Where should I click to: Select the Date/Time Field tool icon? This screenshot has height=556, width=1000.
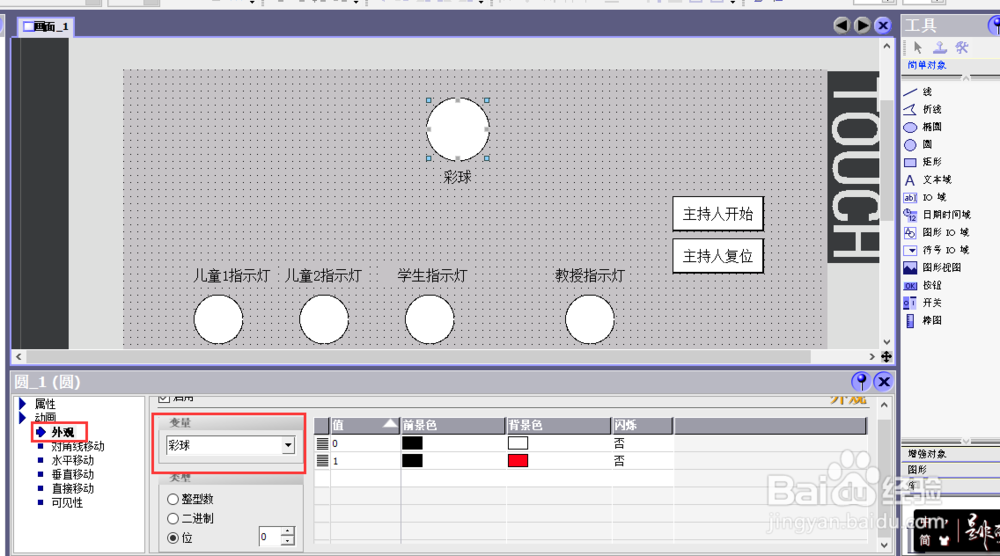tap(910, 215)
